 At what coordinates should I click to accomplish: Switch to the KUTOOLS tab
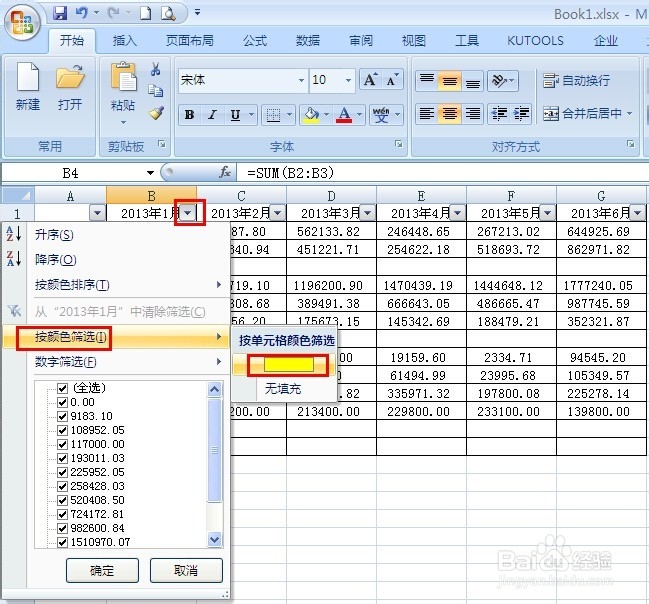click(535, 41)
